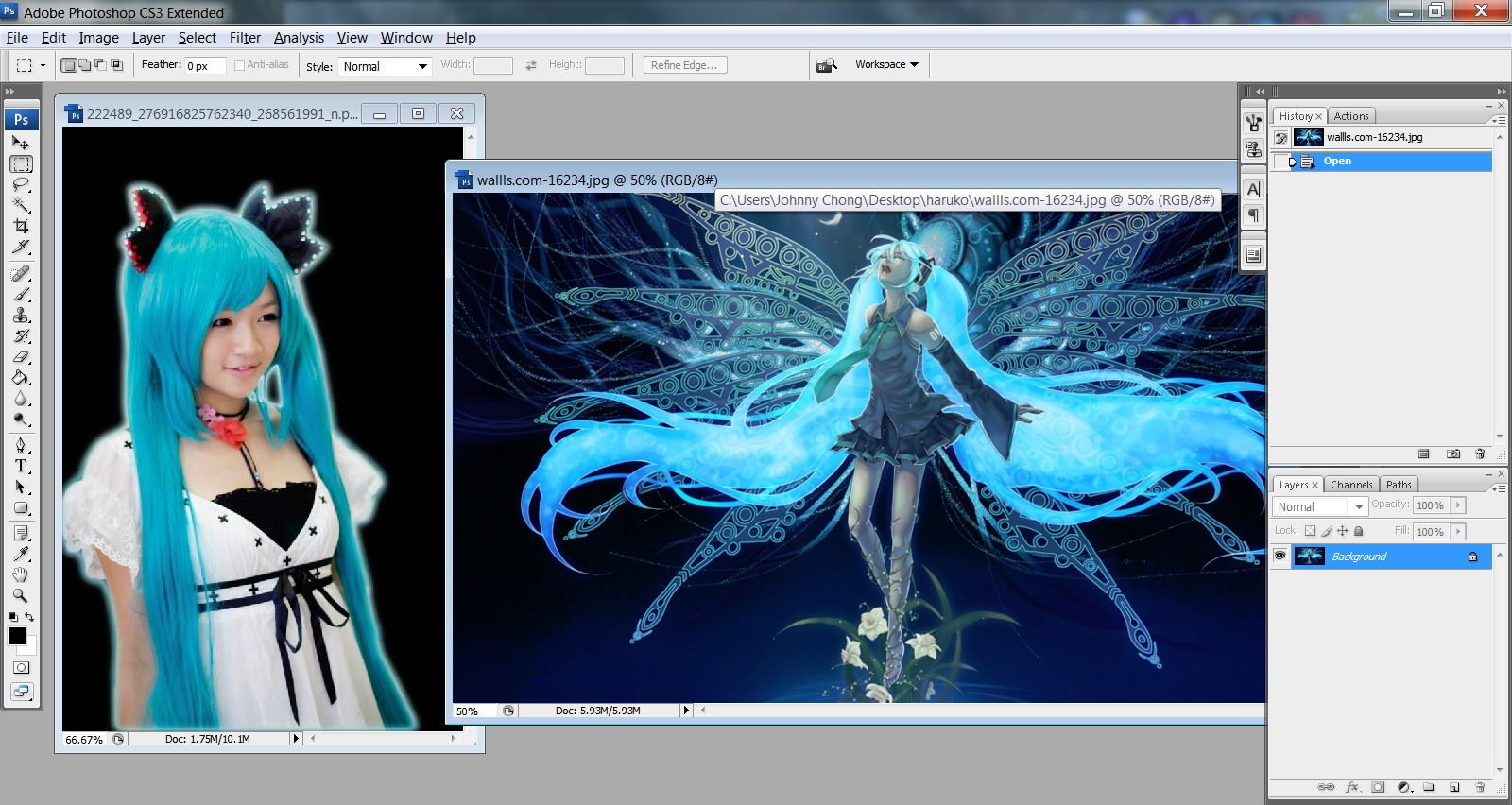Add a layer mask
1512x805 pixels.
tap(1378, 787)
